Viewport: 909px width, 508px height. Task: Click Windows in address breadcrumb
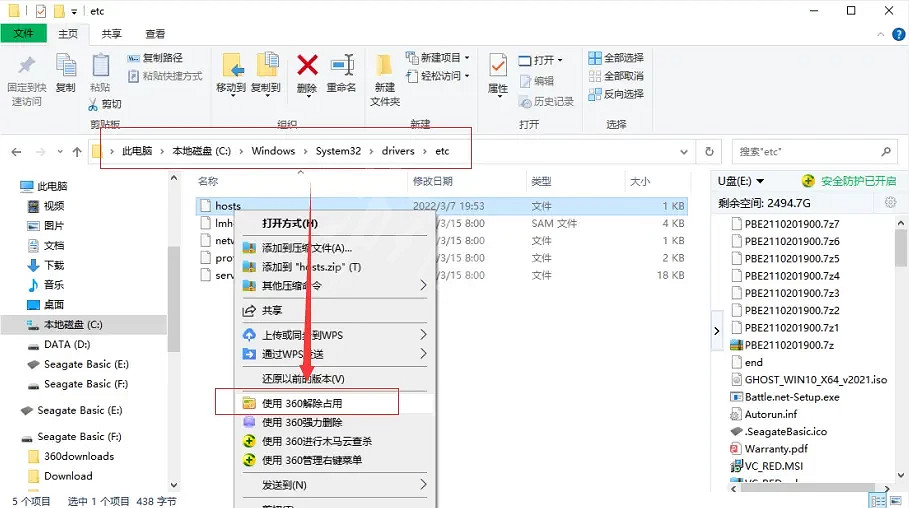pos(273,151)
